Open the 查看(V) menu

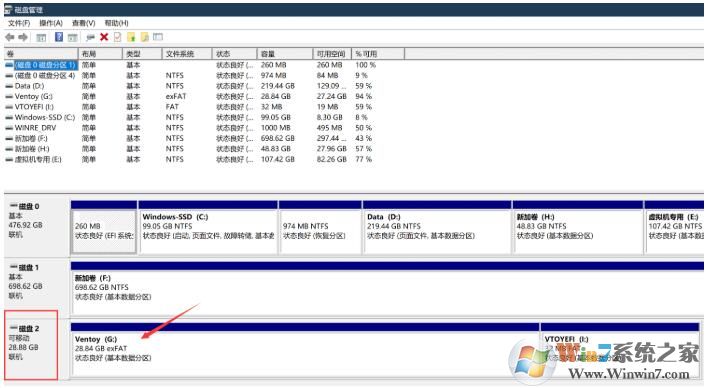(x=83, y=23)
